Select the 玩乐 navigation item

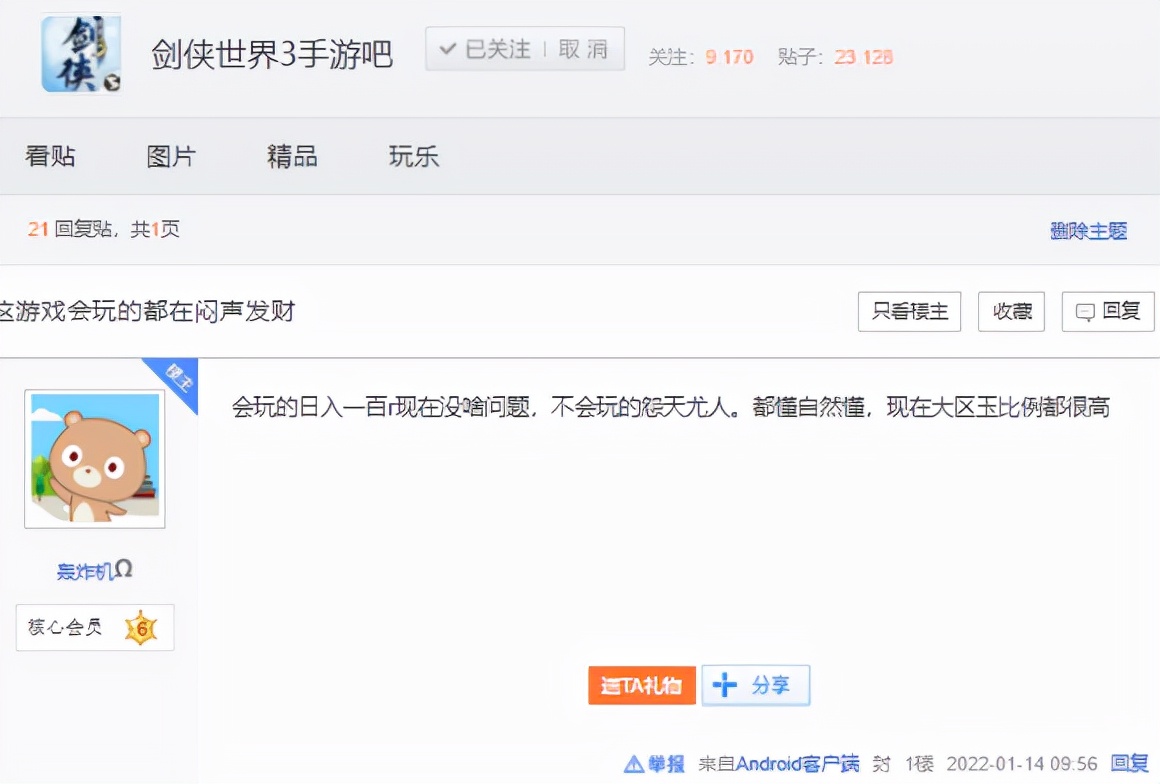coord(412,157)
